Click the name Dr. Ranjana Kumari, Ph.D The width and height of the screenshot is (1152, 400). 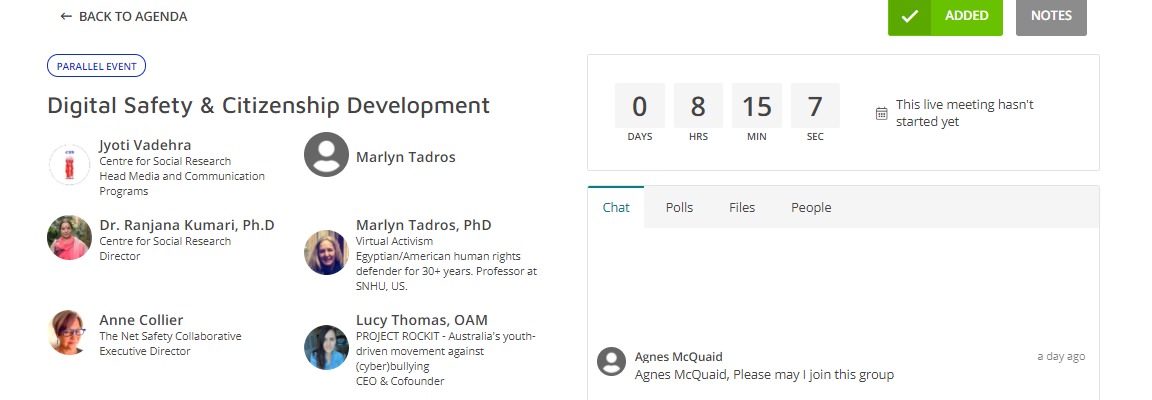click(x=187, y=225)
